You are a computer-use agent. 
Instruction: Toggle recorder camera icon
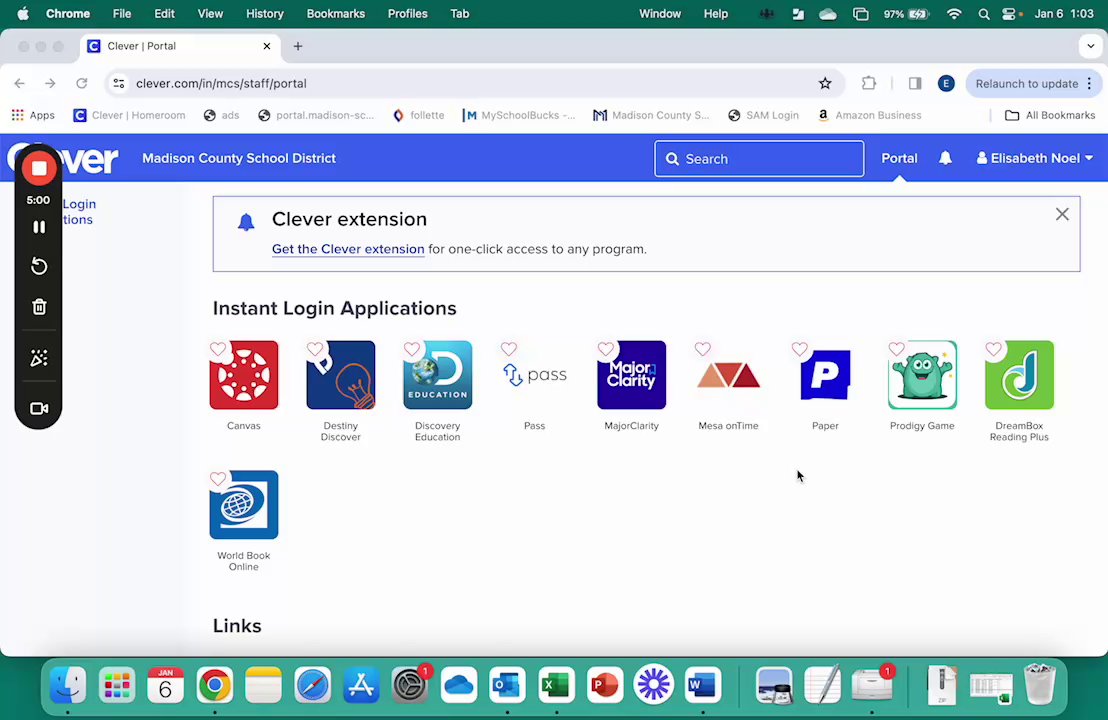tap(39, 408)
